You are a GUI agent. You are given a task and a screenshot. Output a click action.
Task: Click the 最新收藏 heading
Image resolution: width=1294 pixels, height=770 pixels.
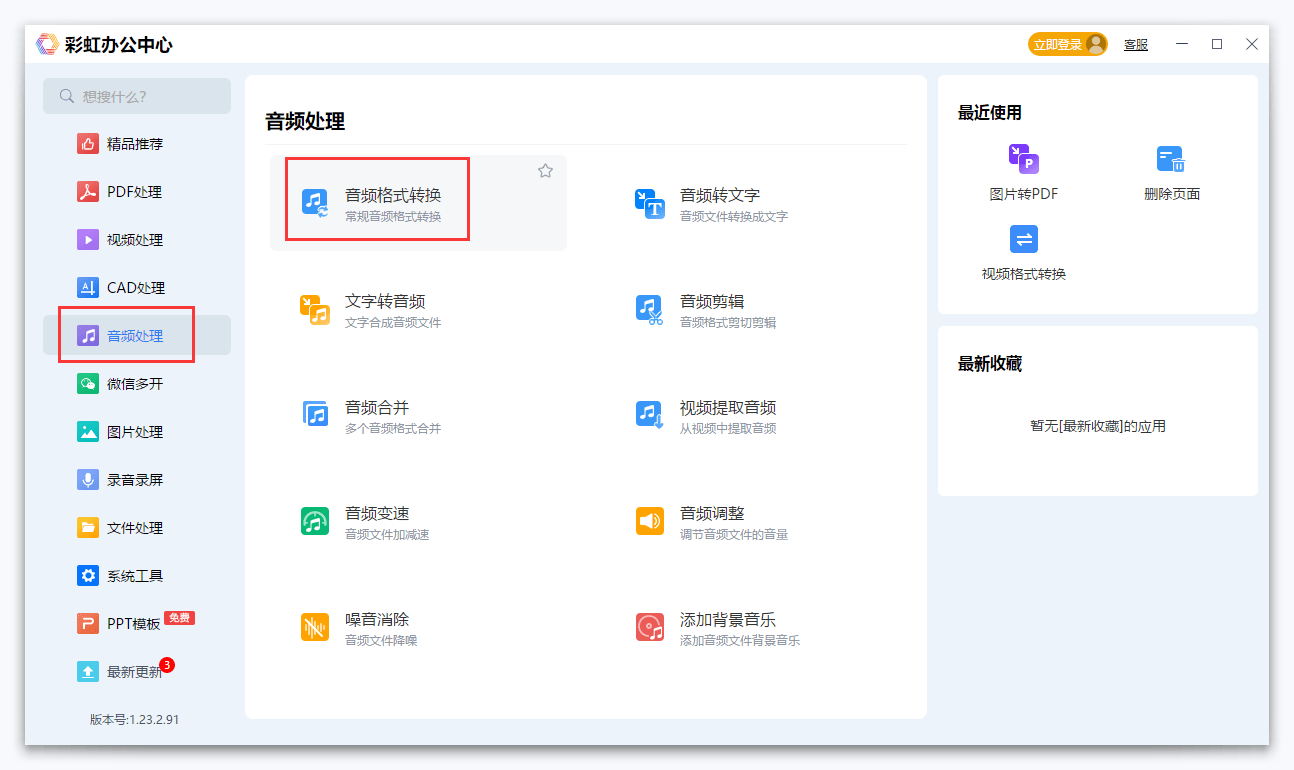[990, 364]
